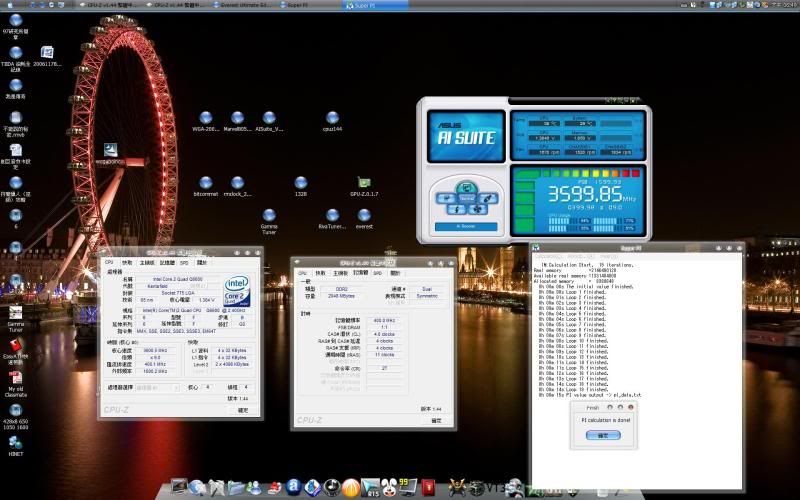800x500 pixels.
Task: Launch the everest desktop shortcut
Action: 364,216
